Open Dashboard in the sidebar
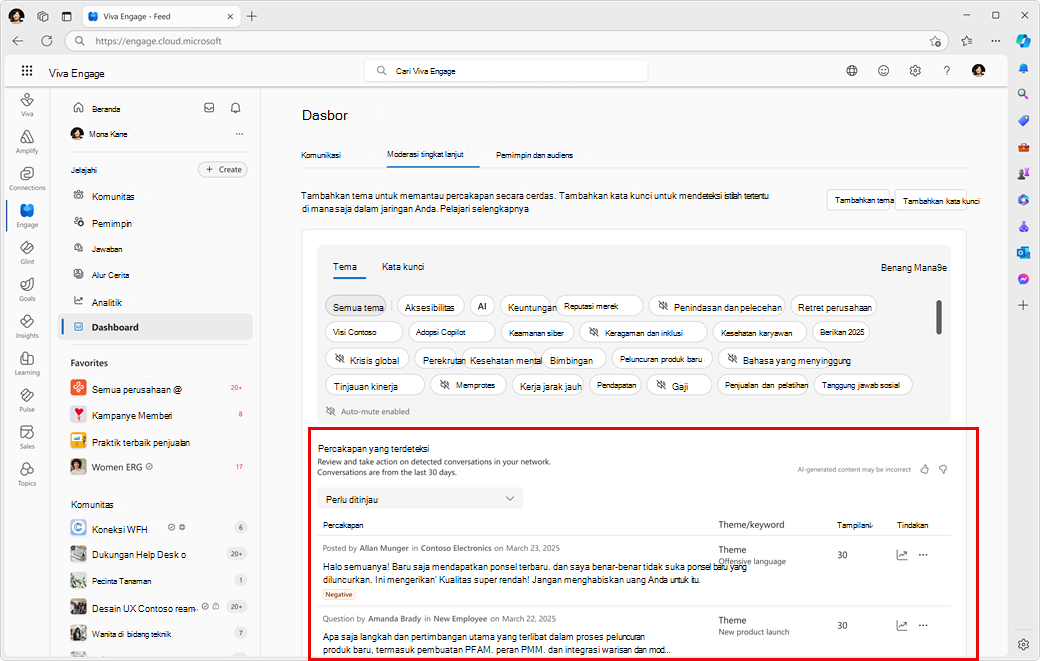Viewport: 1040px width, 661px height. (155, 327)
